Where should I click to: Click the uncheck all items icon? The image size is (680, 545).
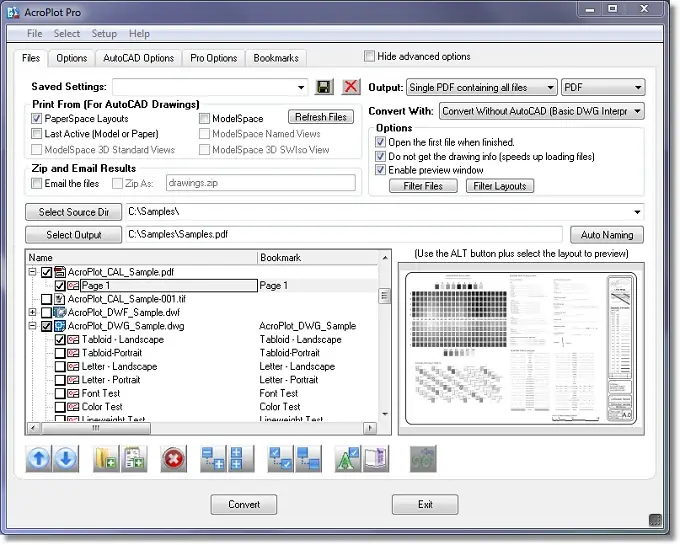(308, 458)
